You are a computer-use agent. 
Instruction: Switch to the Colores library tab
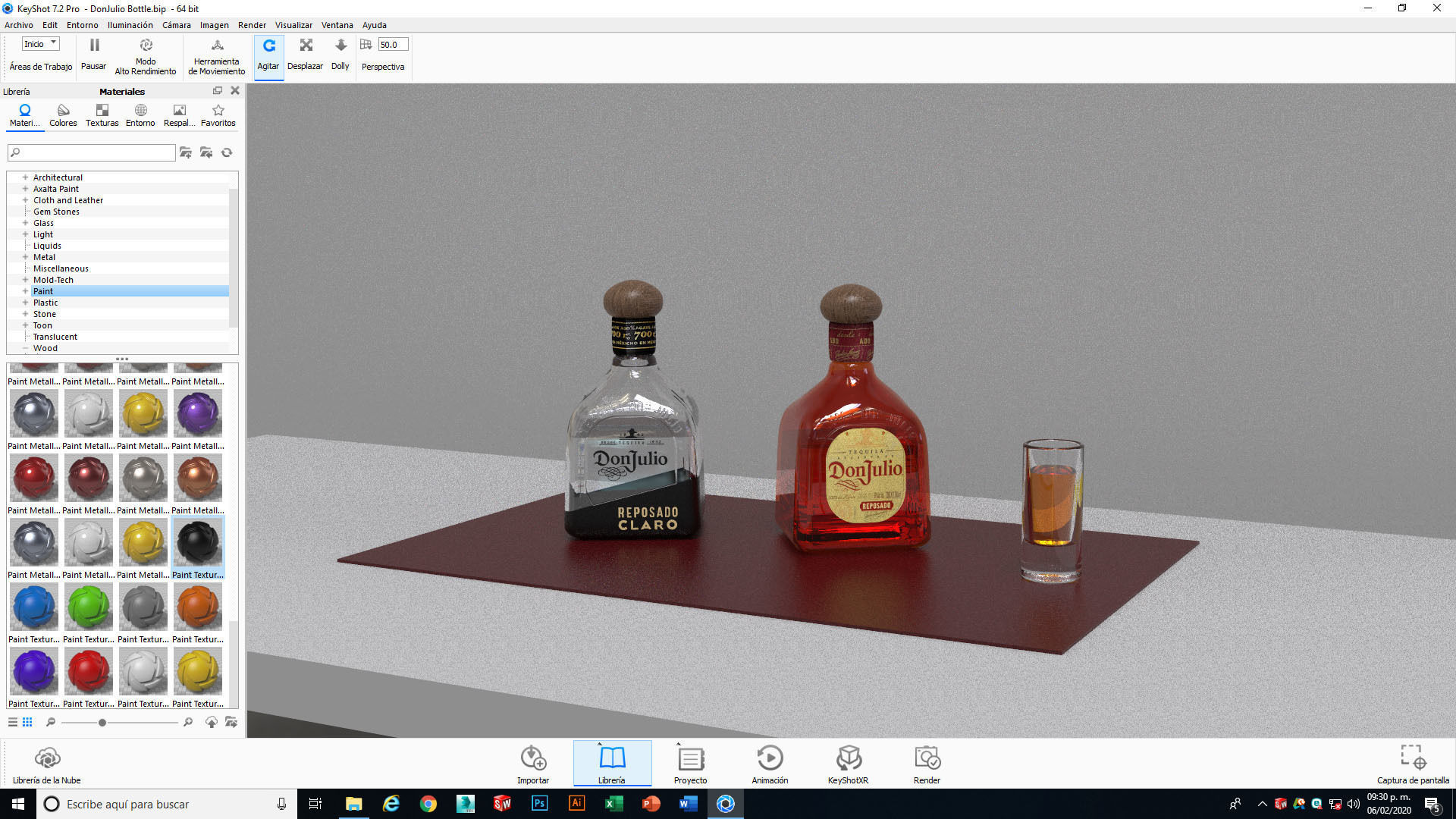click(x=63, y=115)
